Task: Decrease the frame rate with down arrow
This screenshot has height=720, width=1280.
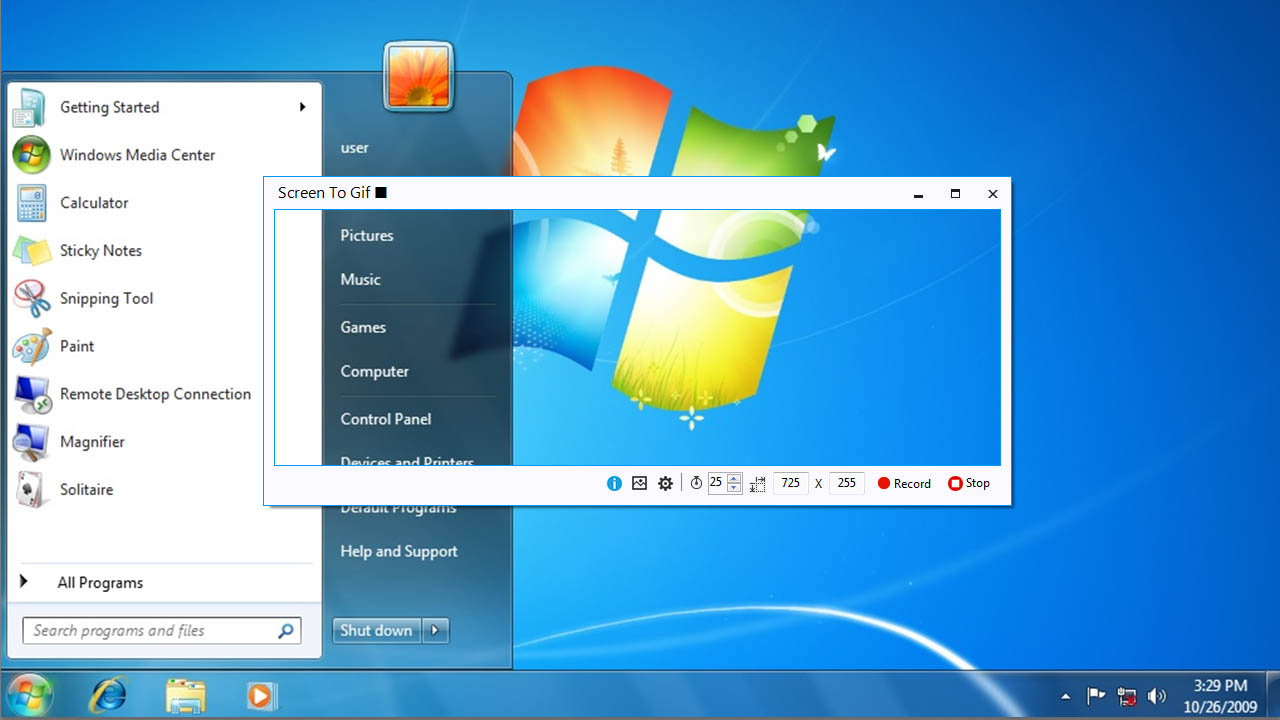Action: tap(735, 488)
